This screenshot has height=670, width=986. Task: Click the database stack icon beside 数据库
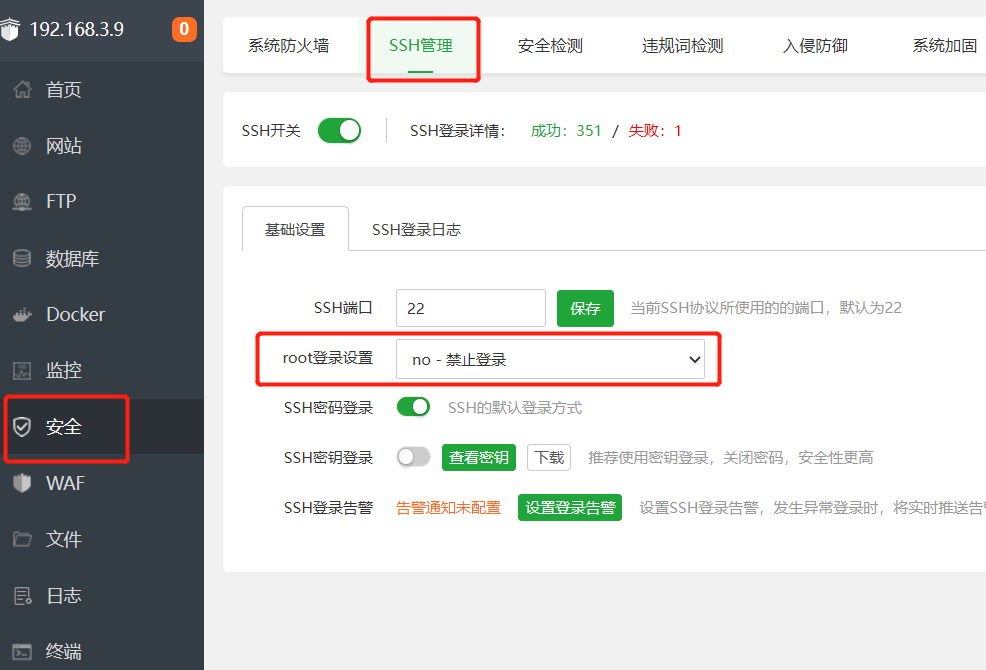coord(22,258)
